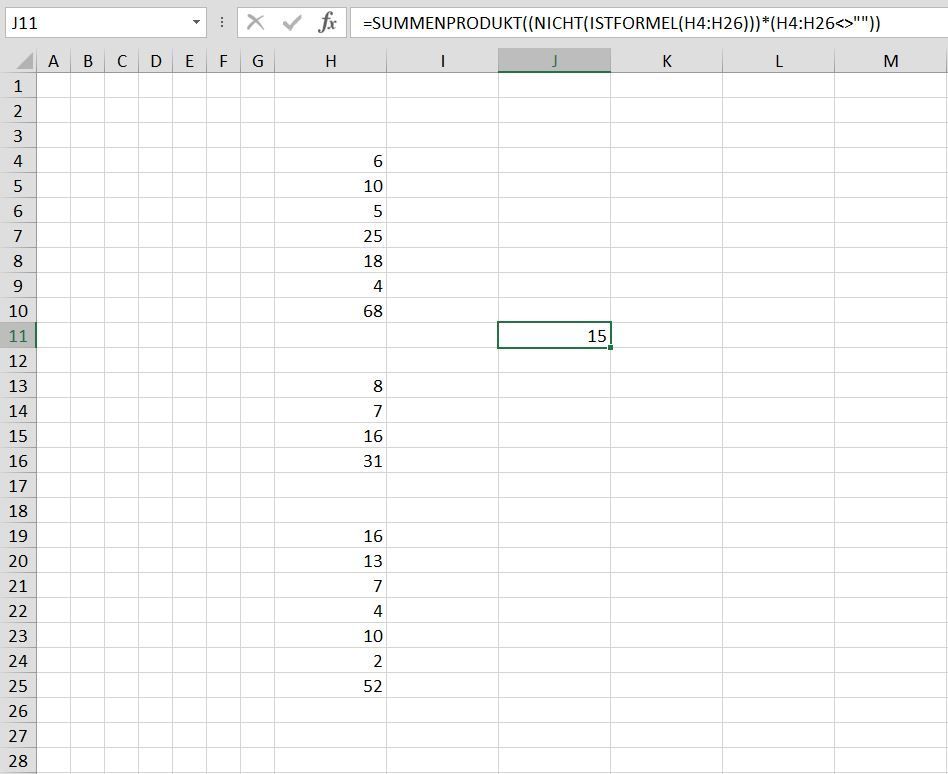Open the Insert Function fx dialog
948x774 pixels.
327,23
